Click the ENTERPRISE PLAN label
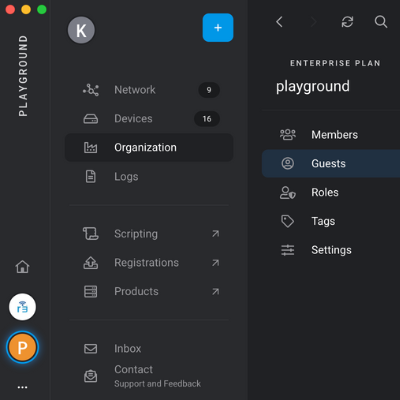The height and width of the screenshot is (400, 400). point(335,63)
